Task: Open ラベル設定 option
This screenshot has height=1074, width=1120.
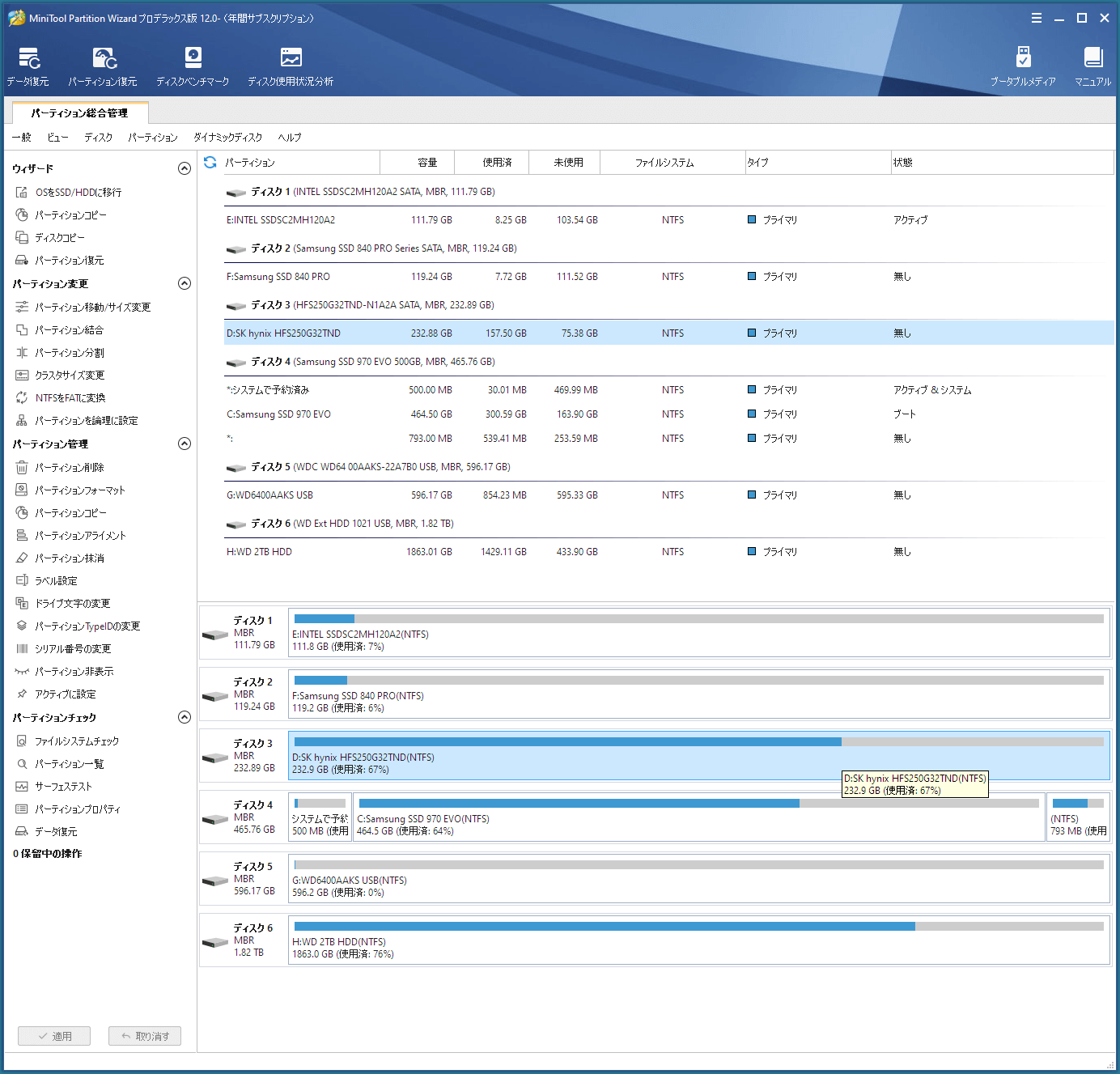Action: click(47, 581)
